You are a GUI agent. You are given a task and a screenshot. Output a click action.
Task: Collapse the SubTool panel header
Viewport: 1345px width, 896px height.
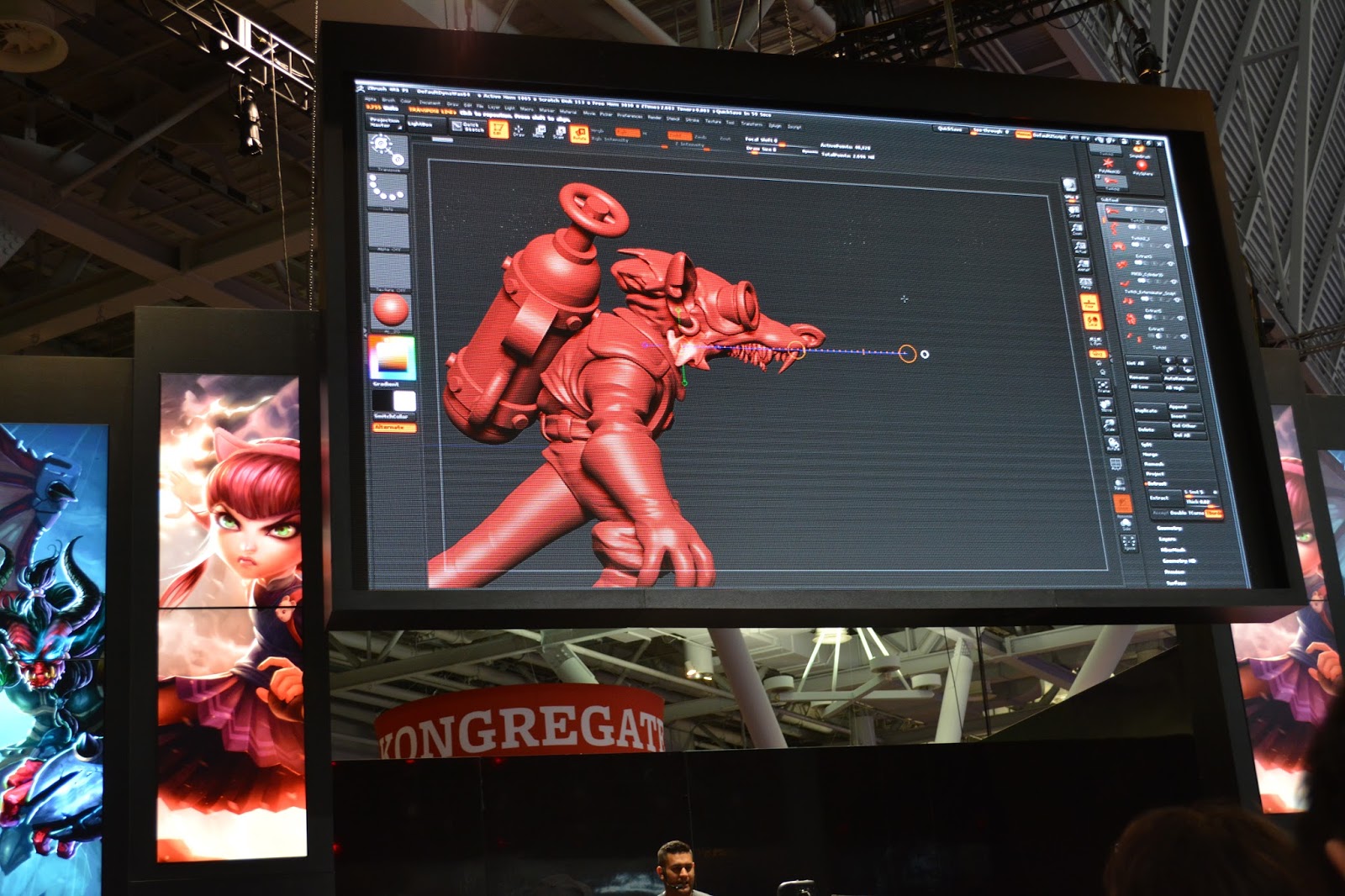tap(1110, 199)
